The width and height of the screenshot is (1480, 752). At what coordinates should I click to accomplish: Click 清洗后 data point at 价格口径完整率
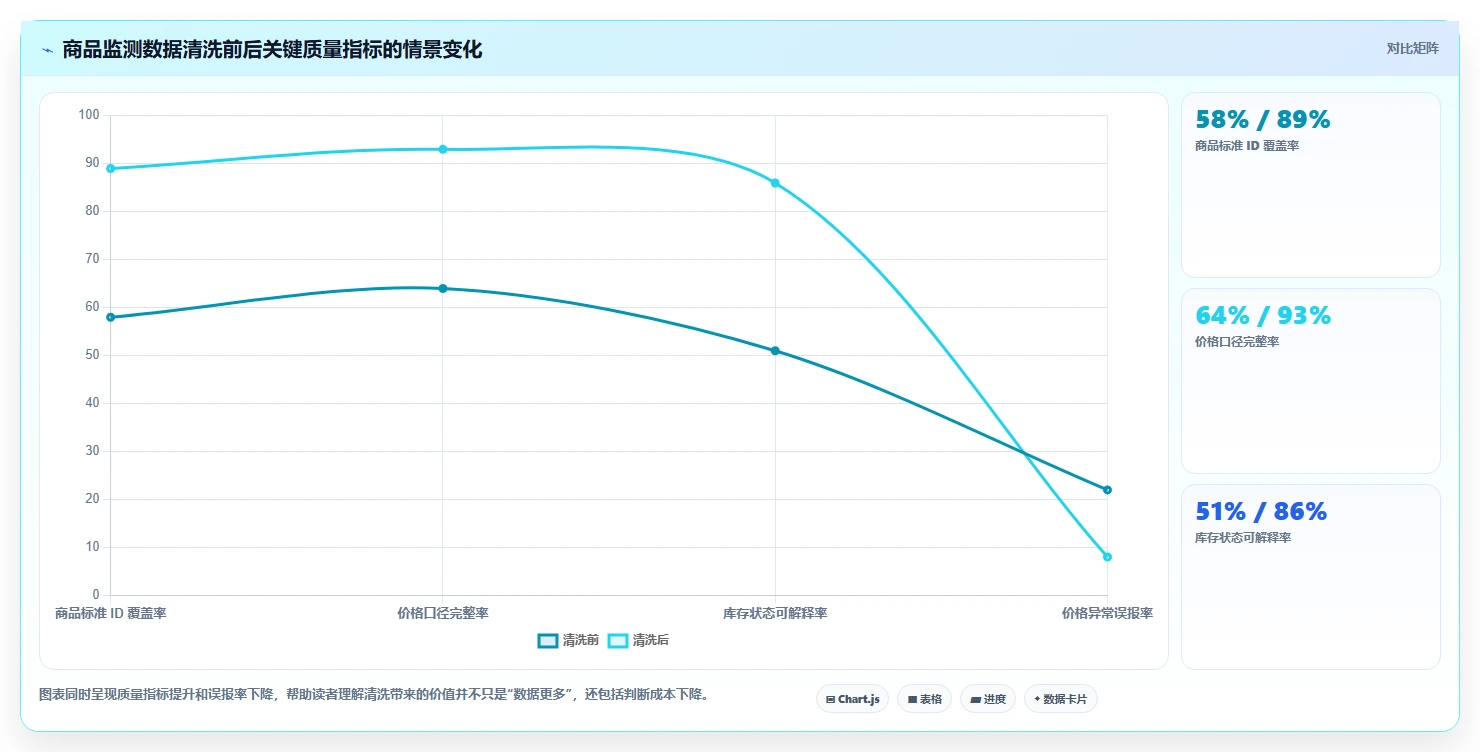(443, 149)
